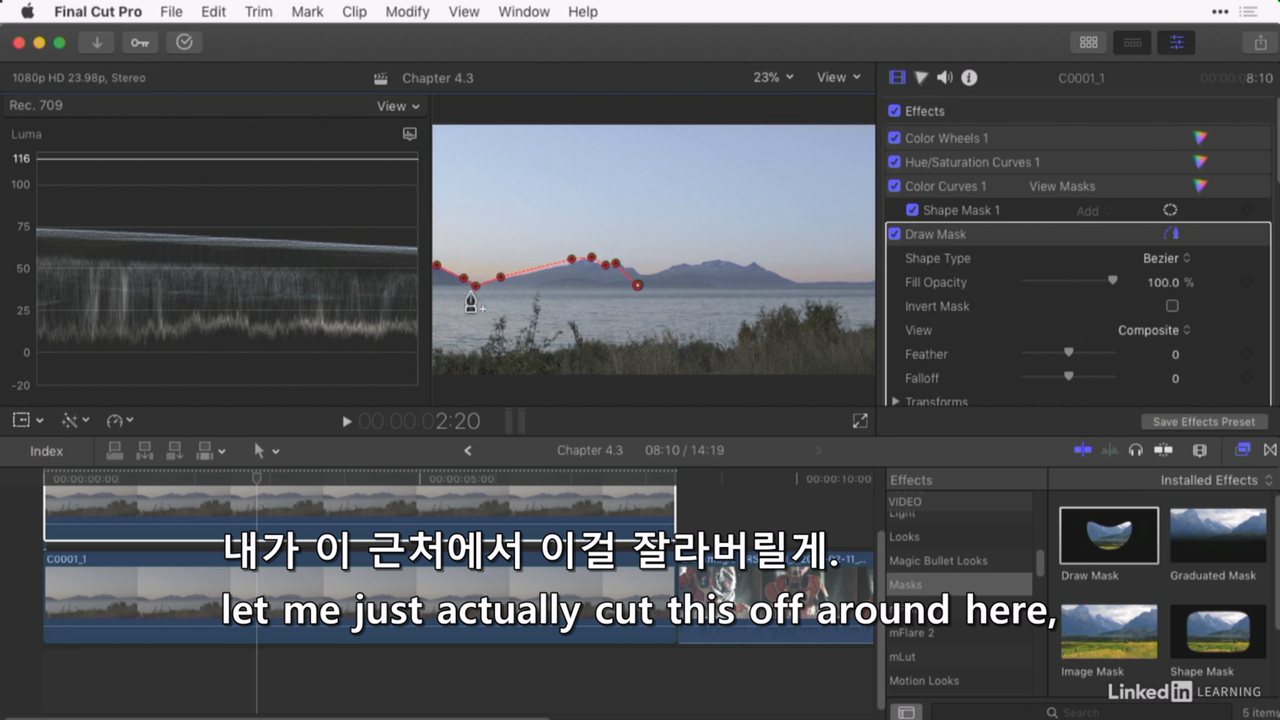
Task: Click insert clip edit icon
Action: click(x=145, y=451)
